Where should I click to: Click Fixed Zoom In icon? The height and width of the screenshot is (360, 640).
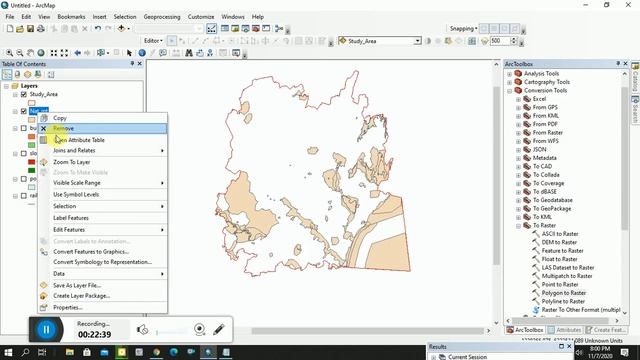coord(54,53)
